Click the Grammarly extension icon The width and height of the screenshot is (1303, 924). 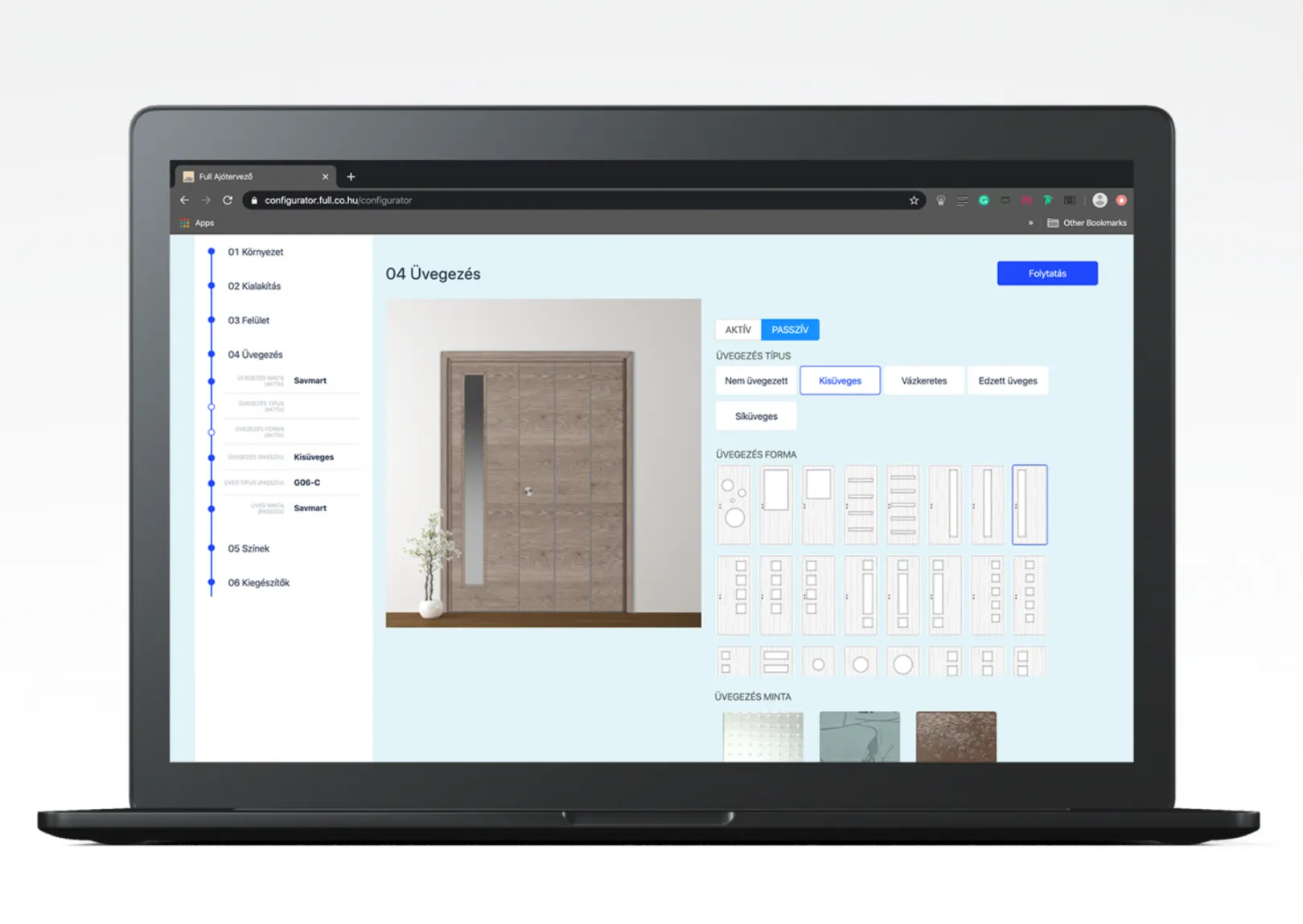[984, 200]
